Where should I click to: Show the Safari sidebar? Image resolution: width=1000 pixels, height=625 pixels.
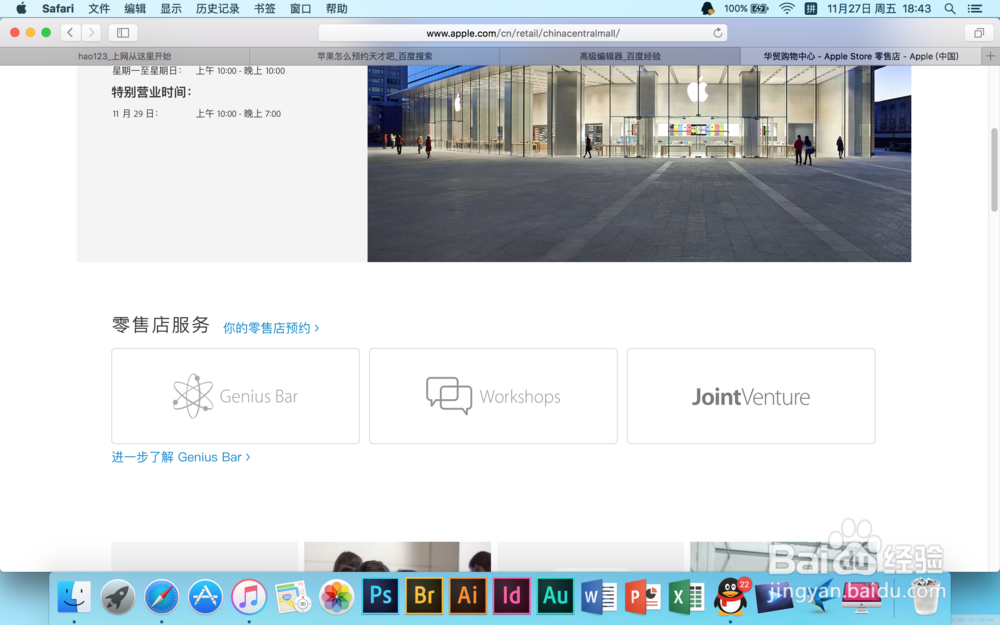tap(123, 33)
